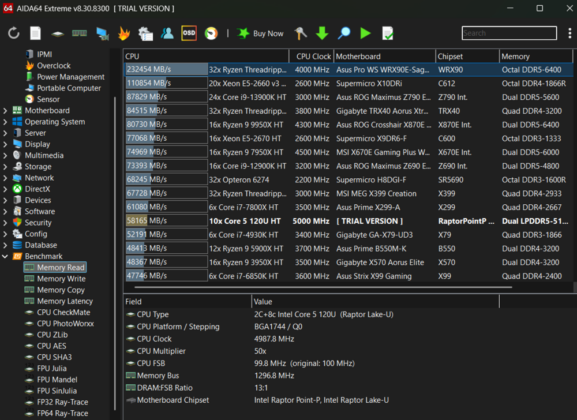577x420 pixels.
Task: Sort by the Motherboard column header
Action: click(x=384, y=56)
